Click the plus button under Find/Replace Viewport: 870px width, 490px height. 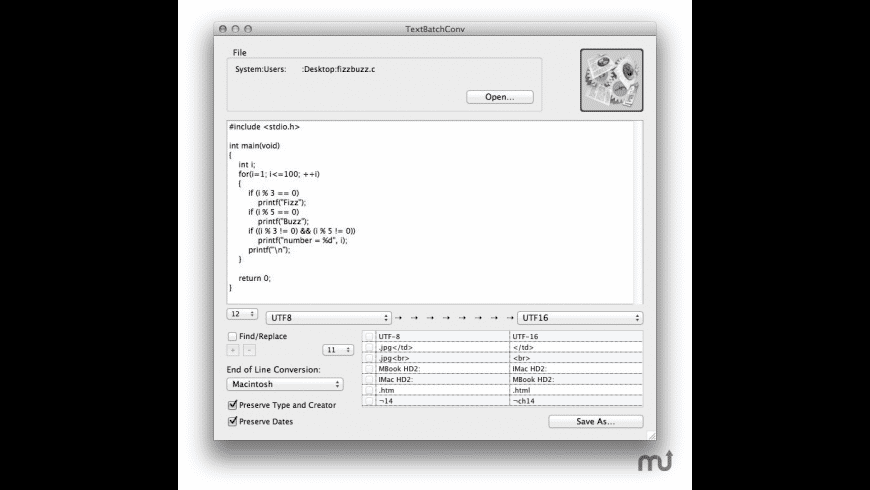click(233, 350)
